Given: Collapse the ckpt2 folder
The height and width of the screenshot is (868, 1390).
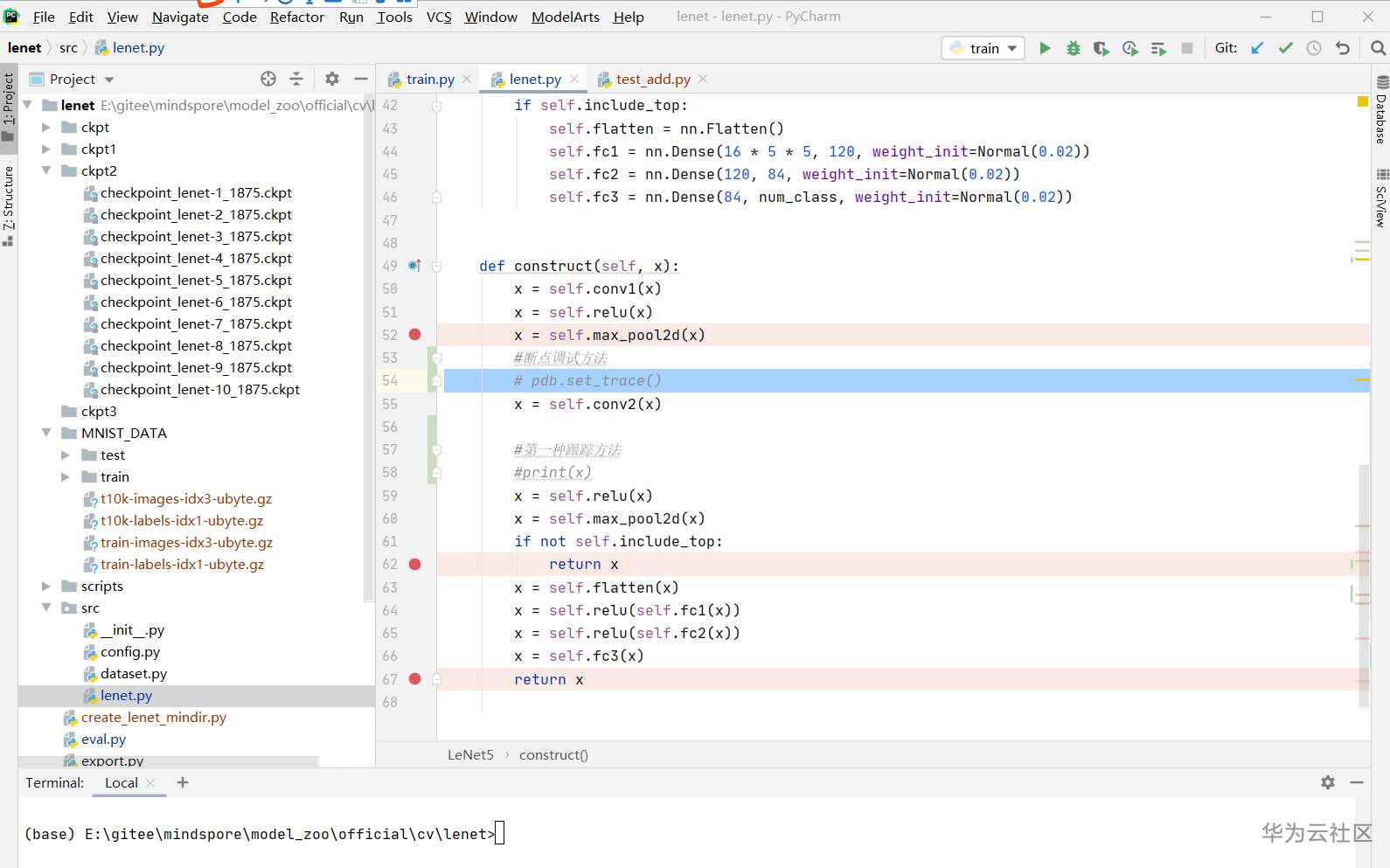Looking at the screenshot, I should click(46, 171).
